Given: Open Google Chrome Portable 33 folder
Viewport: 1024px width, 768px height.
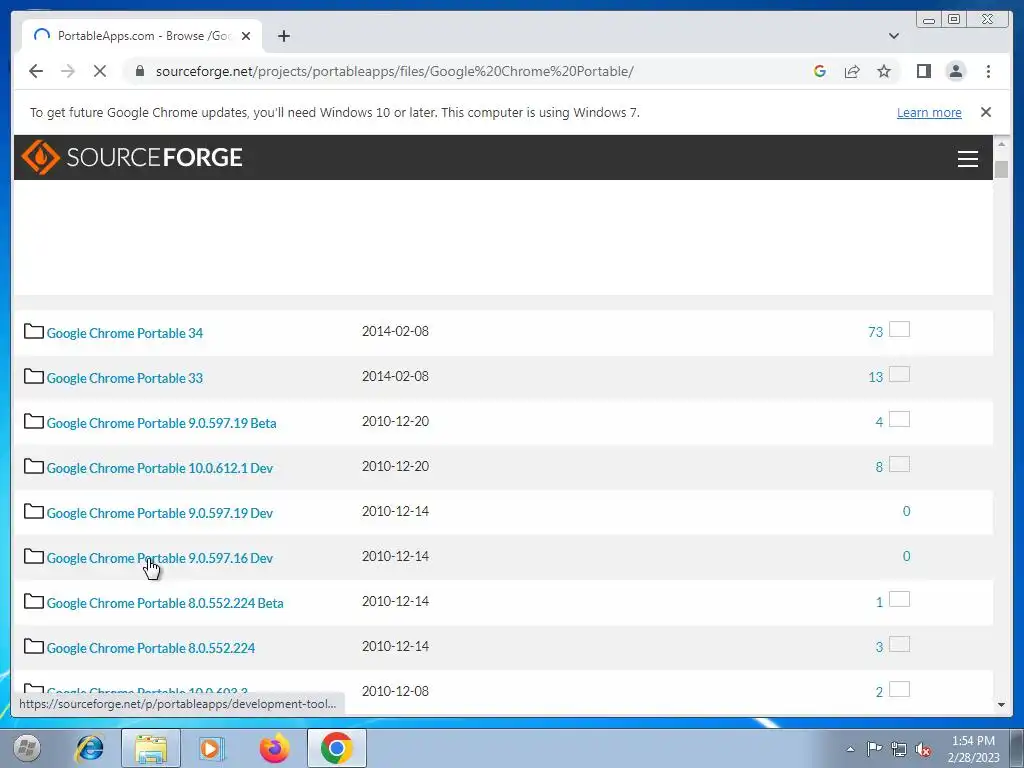Looking at the screenshot, I should pos(125,378).
